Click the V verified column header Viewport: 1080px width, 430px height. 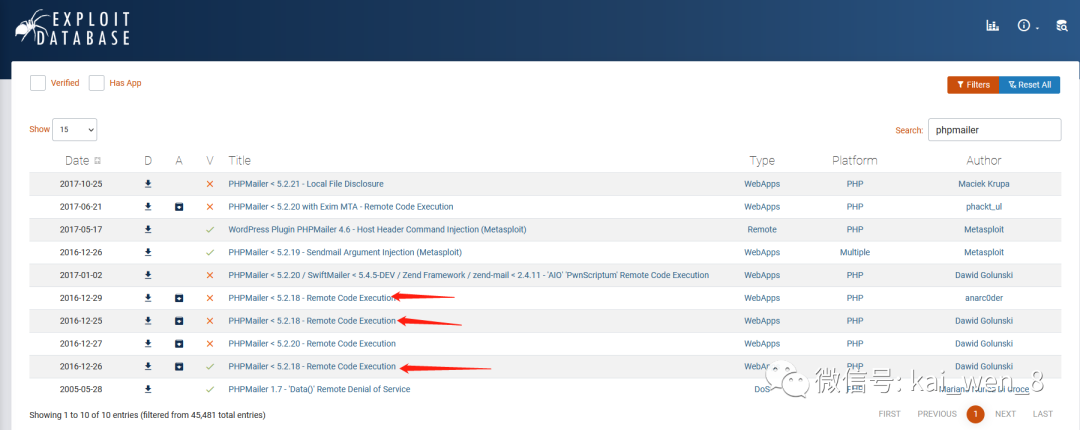pos(210,161)
